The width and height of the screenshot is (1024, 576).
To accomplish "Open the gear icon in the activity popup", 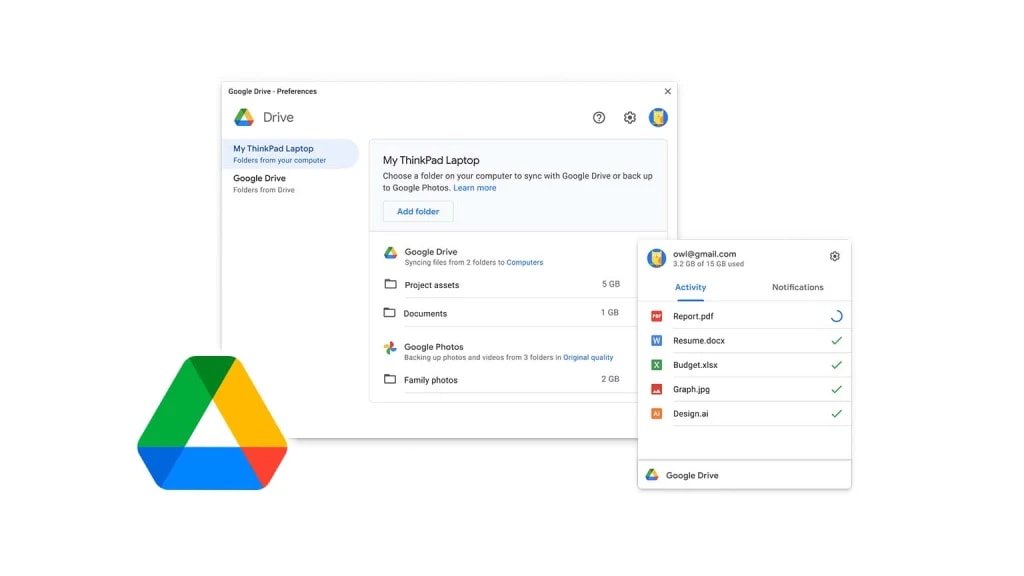I will [x=835, y=256].
